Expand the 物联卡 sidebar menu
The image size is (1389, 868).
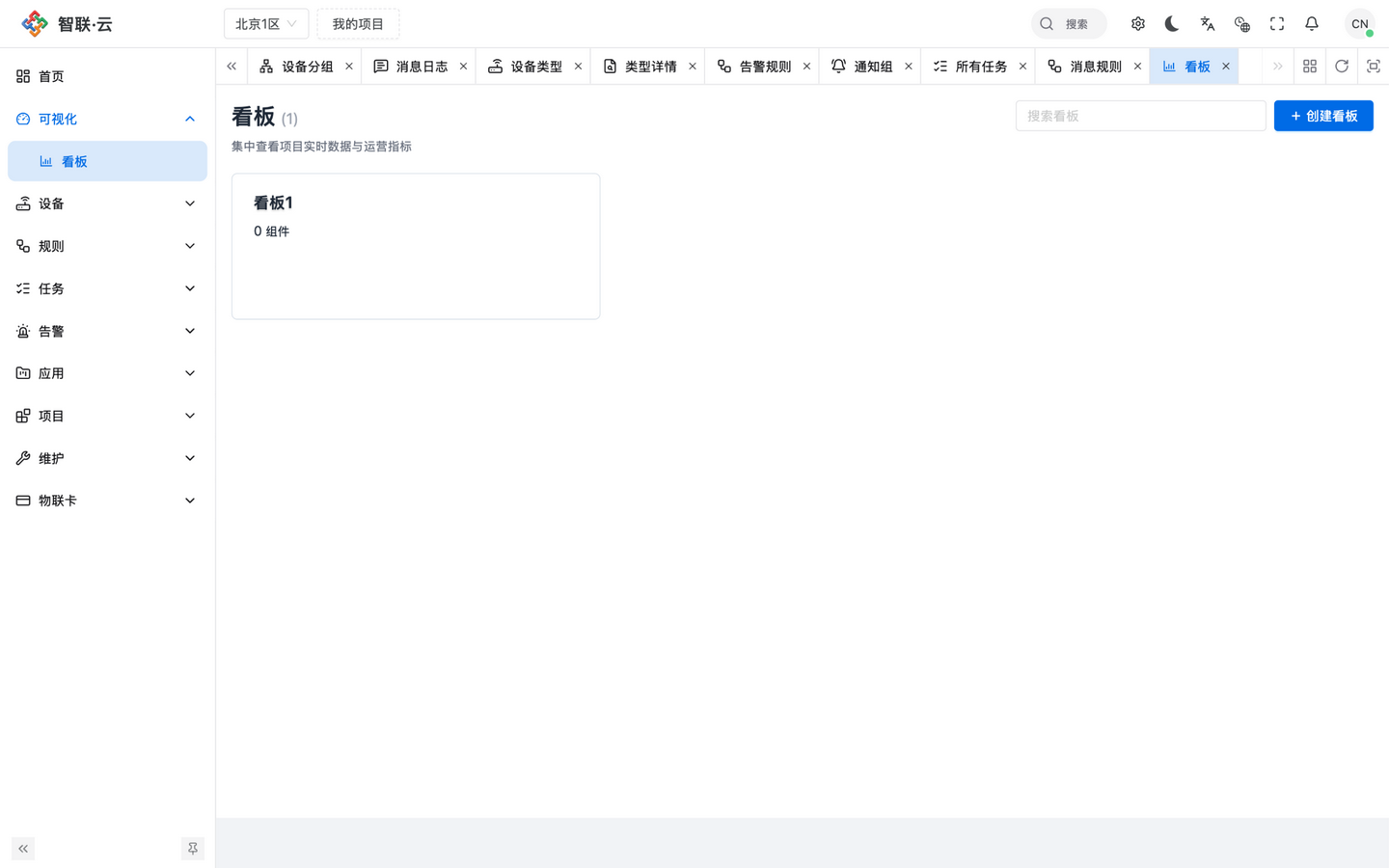(x=107, y=501)
